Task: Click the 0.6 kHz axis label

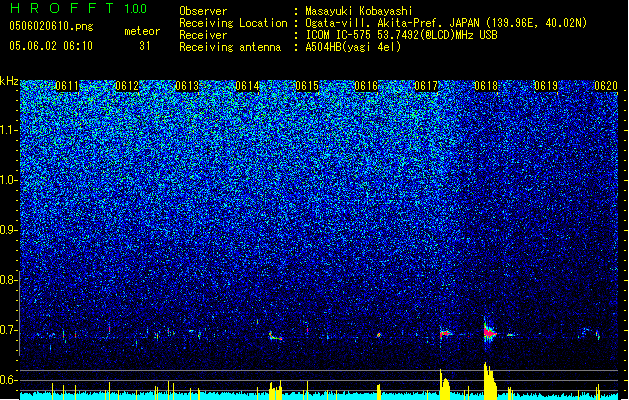Action: (x=9, y=380)
